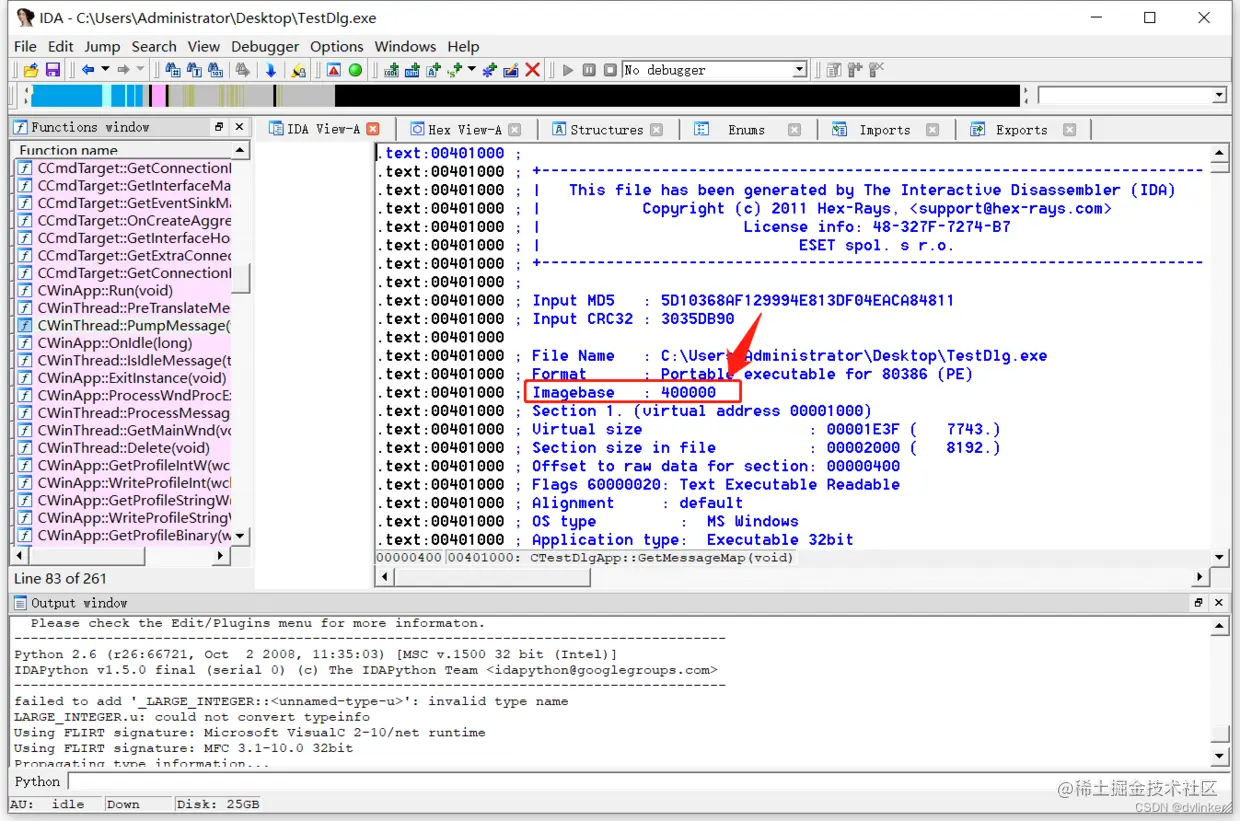This screenshot has width=1240, height=821.
Task: Click the Python command input field
Action: click(648, 781)
